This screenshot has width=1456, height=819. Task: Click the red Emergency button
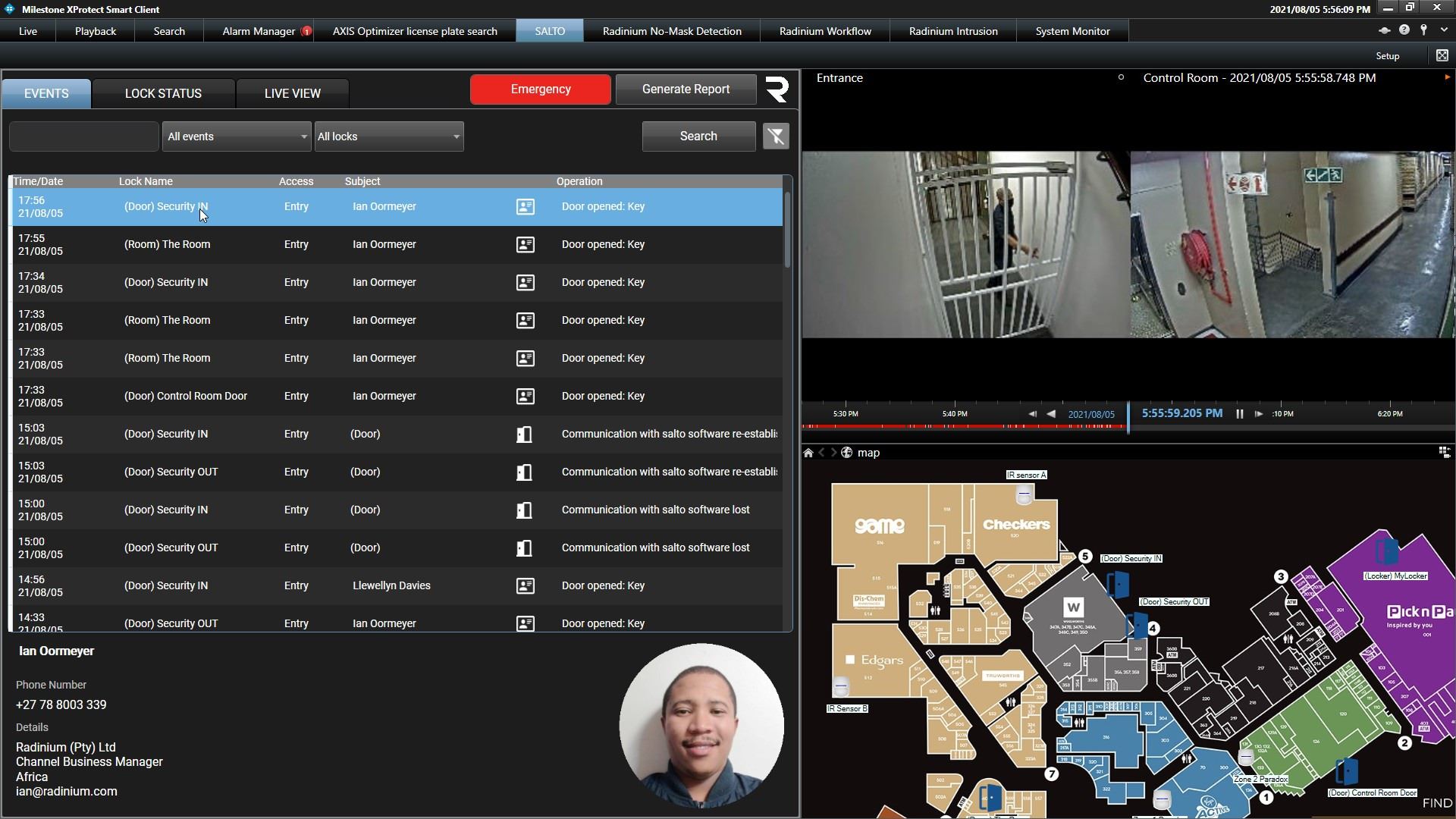[x=541, y=89]
